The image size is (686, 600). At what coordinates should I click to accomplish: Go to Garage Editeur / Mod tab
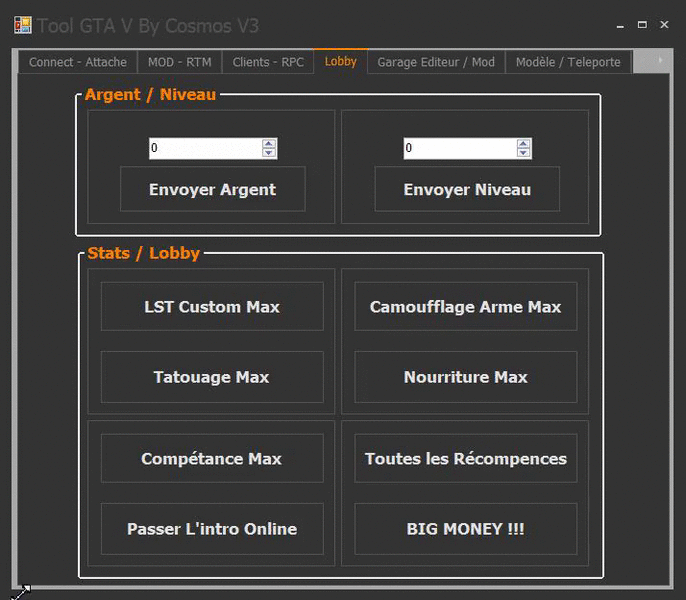pyautogui.click(x=436, y=62)
